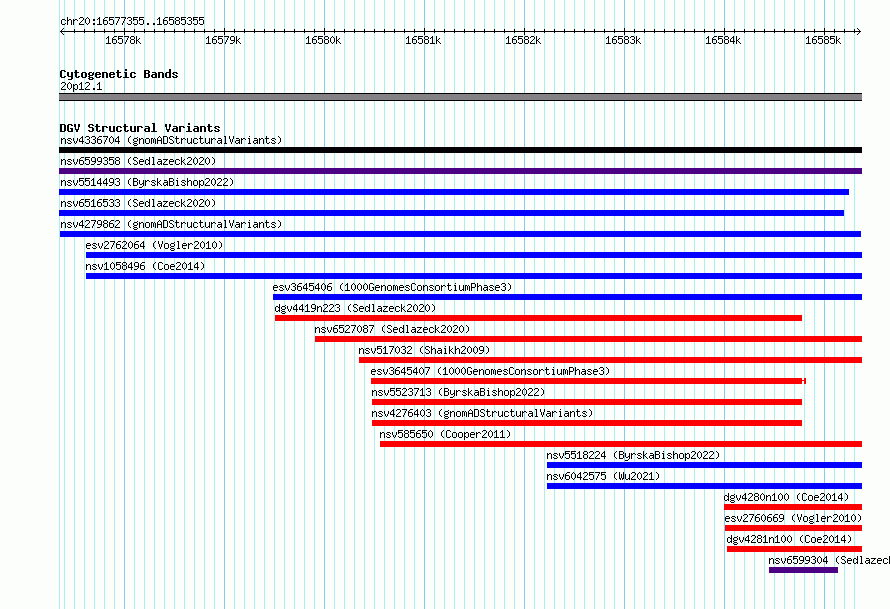This screenshot has height=609, width=890.
Task: Click the 16578k ruler tick label
Action: point(123,40)
